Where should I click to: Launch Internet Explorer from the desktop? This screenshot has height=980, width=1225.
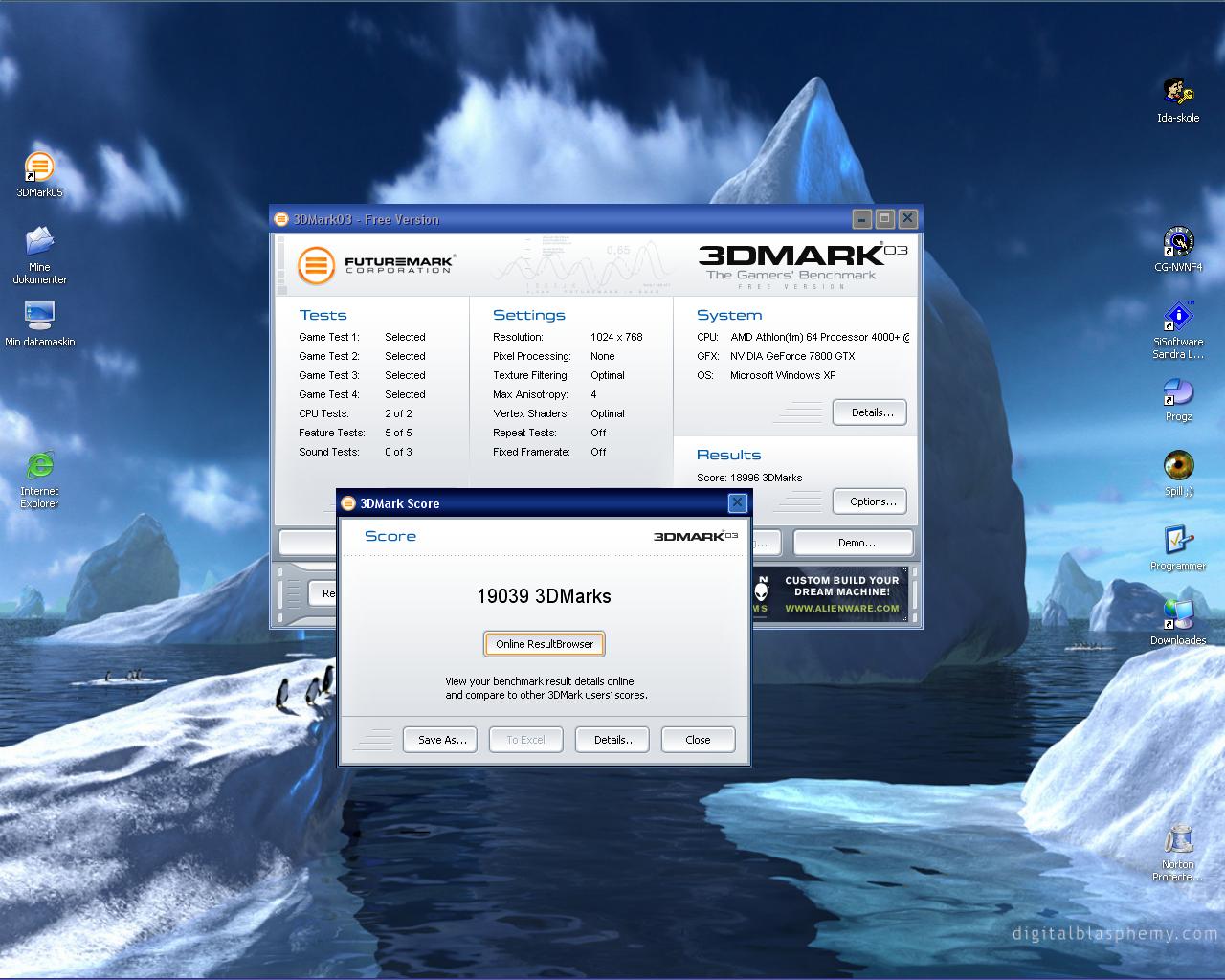point(39,465)
